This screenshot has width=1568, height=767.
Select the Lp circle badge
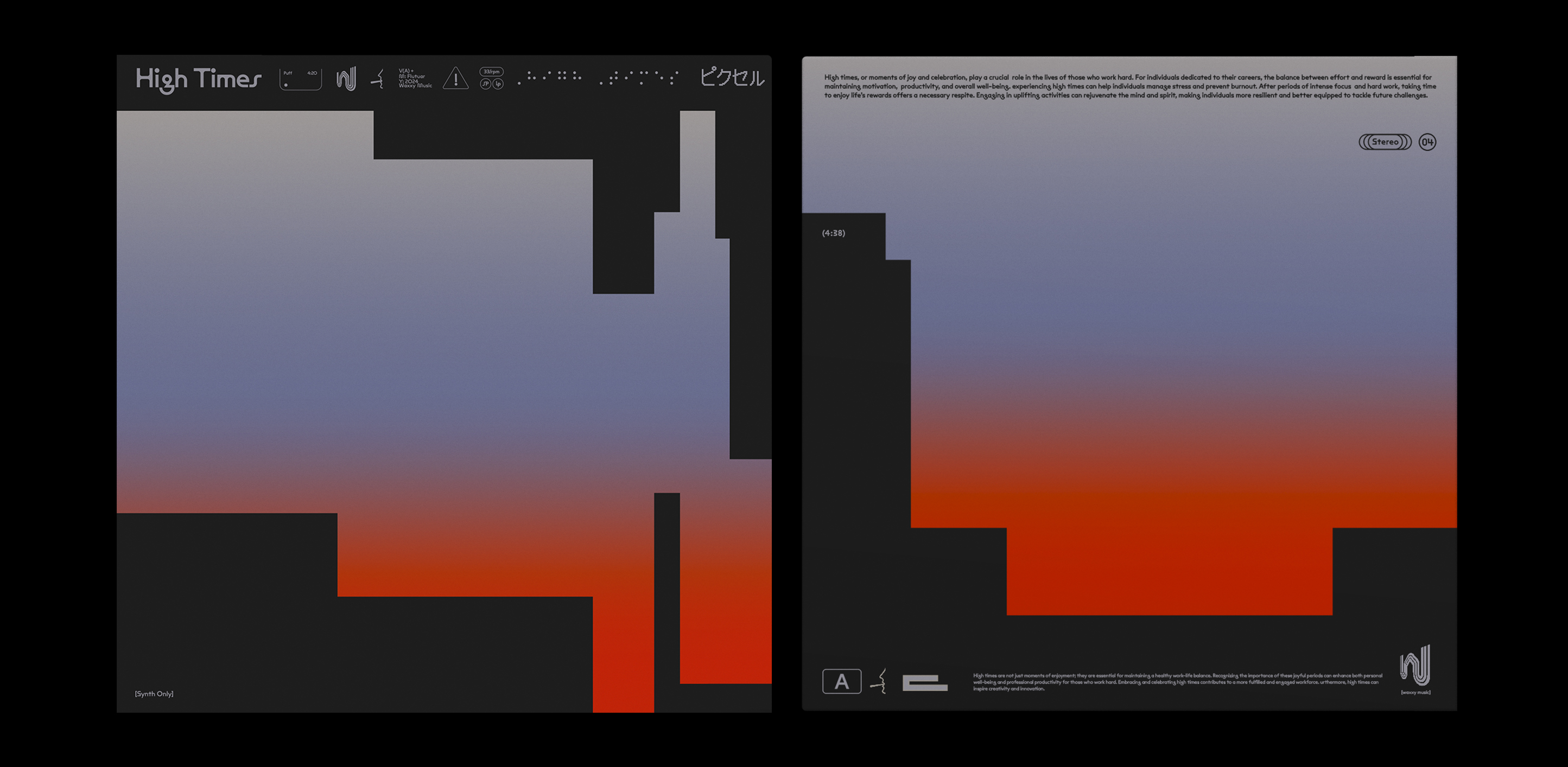498,84
